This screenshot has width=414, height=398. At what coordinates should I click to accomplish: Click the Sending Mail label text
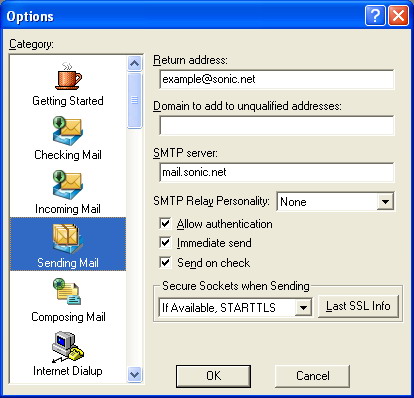(x=68, y=263)
